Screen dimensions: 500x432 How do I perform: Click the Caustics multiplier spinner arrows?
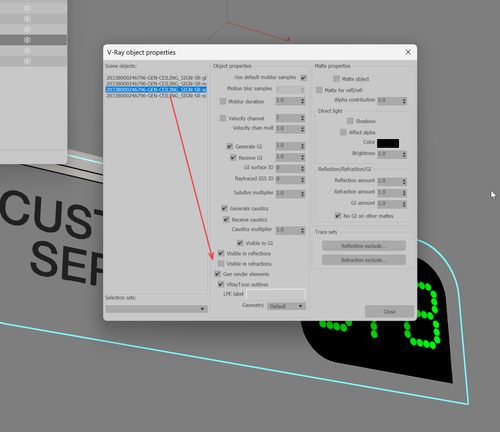click(x=303, y=230)
